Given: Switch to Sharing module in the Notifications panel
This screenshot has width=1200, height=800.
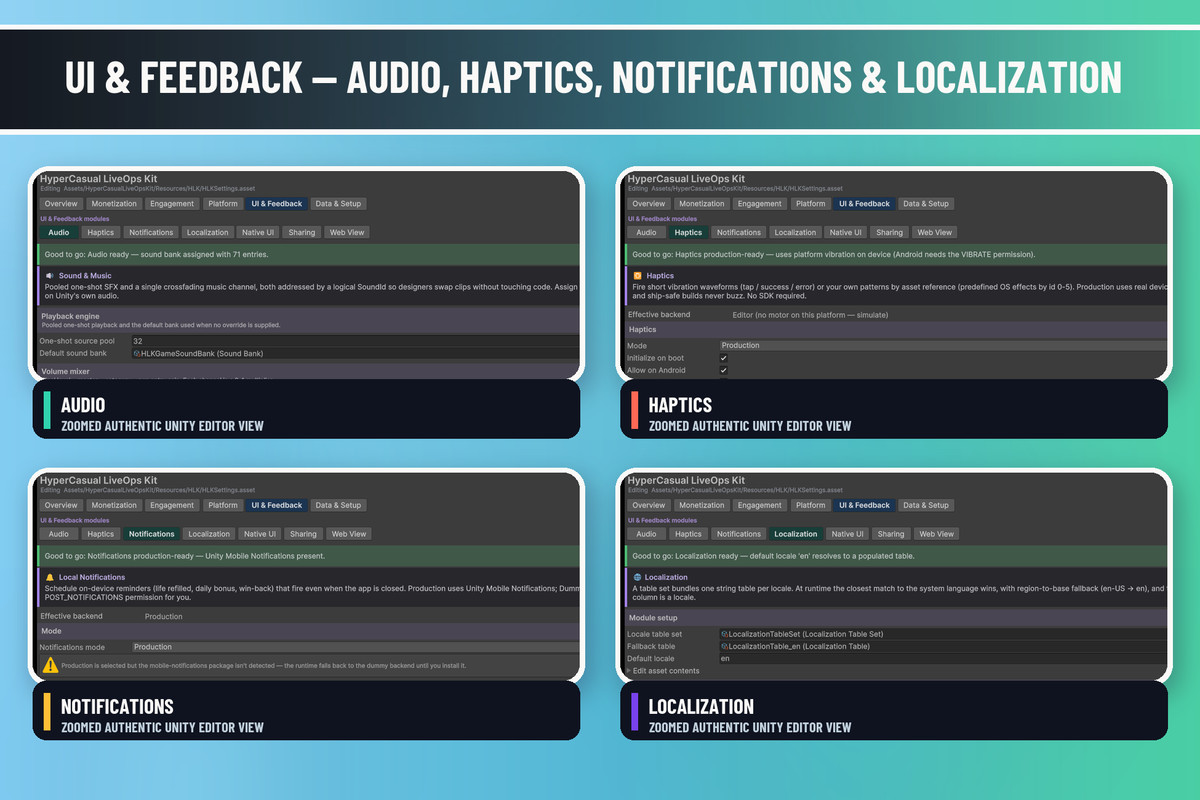Looking at the screenshot, I should pyautogui.click(x=303, y=534).
